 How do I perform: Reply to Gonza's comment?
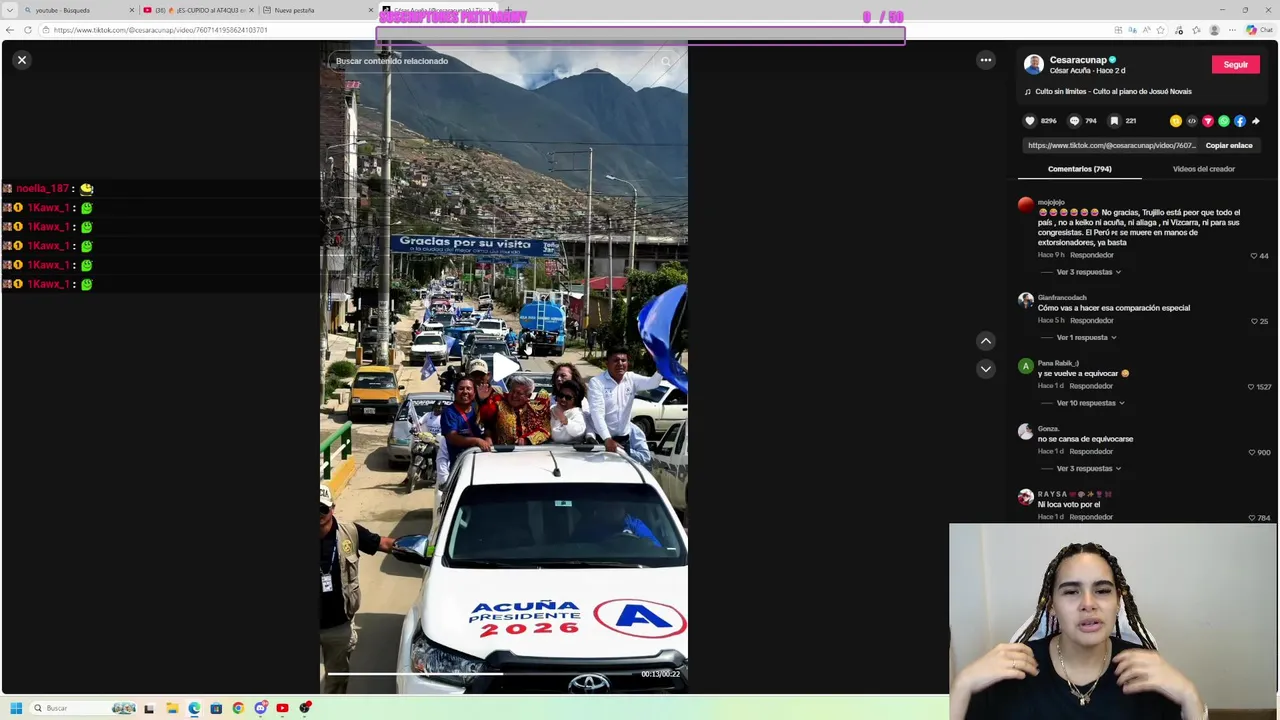pyautogui.click(x=1092, y=452)
